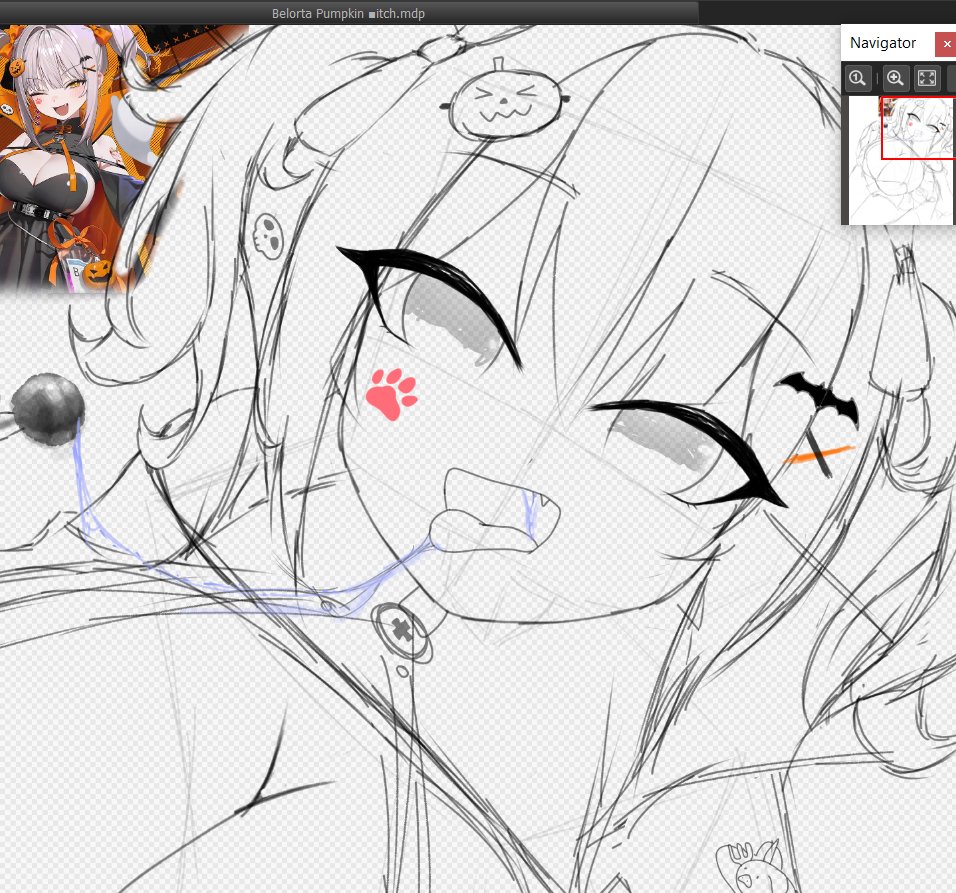Reset zoom to 100% in Navigator

(858, 78)
